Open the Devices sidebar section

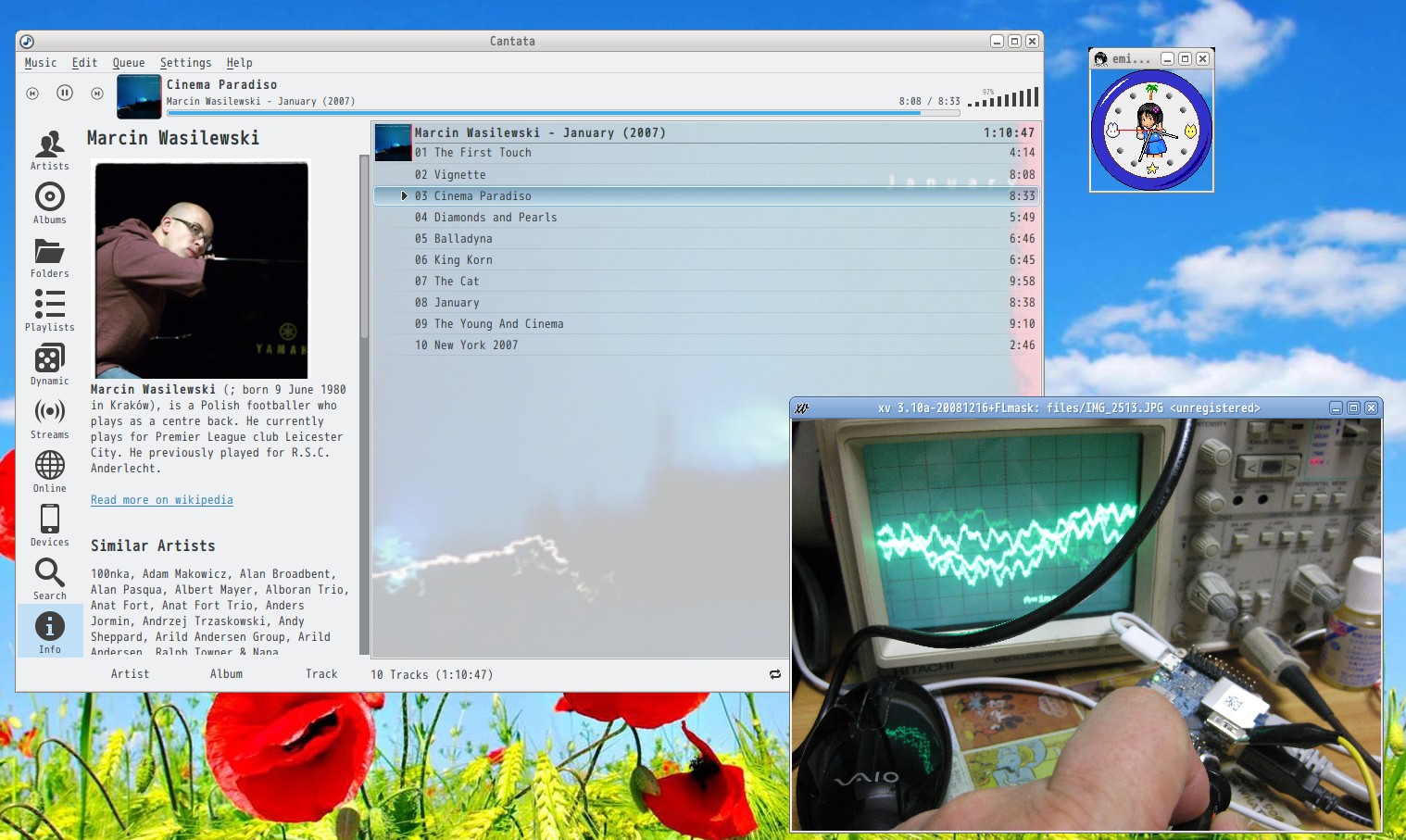click(x=49, y=525)
